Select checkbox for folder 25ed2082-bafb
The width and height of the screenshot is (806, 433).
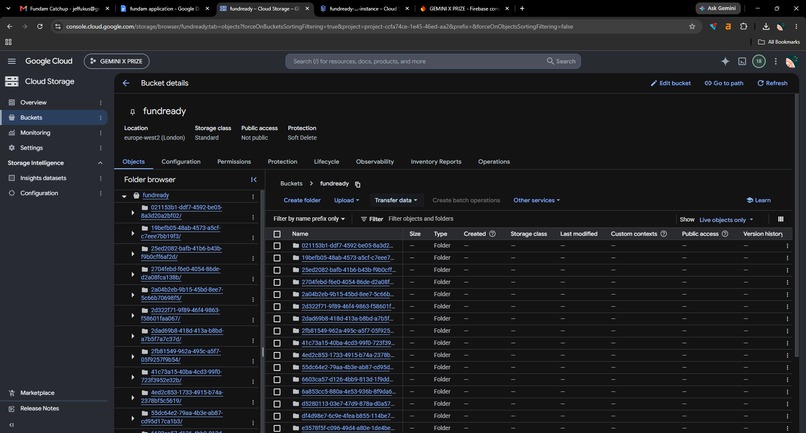tap(277, 270)
